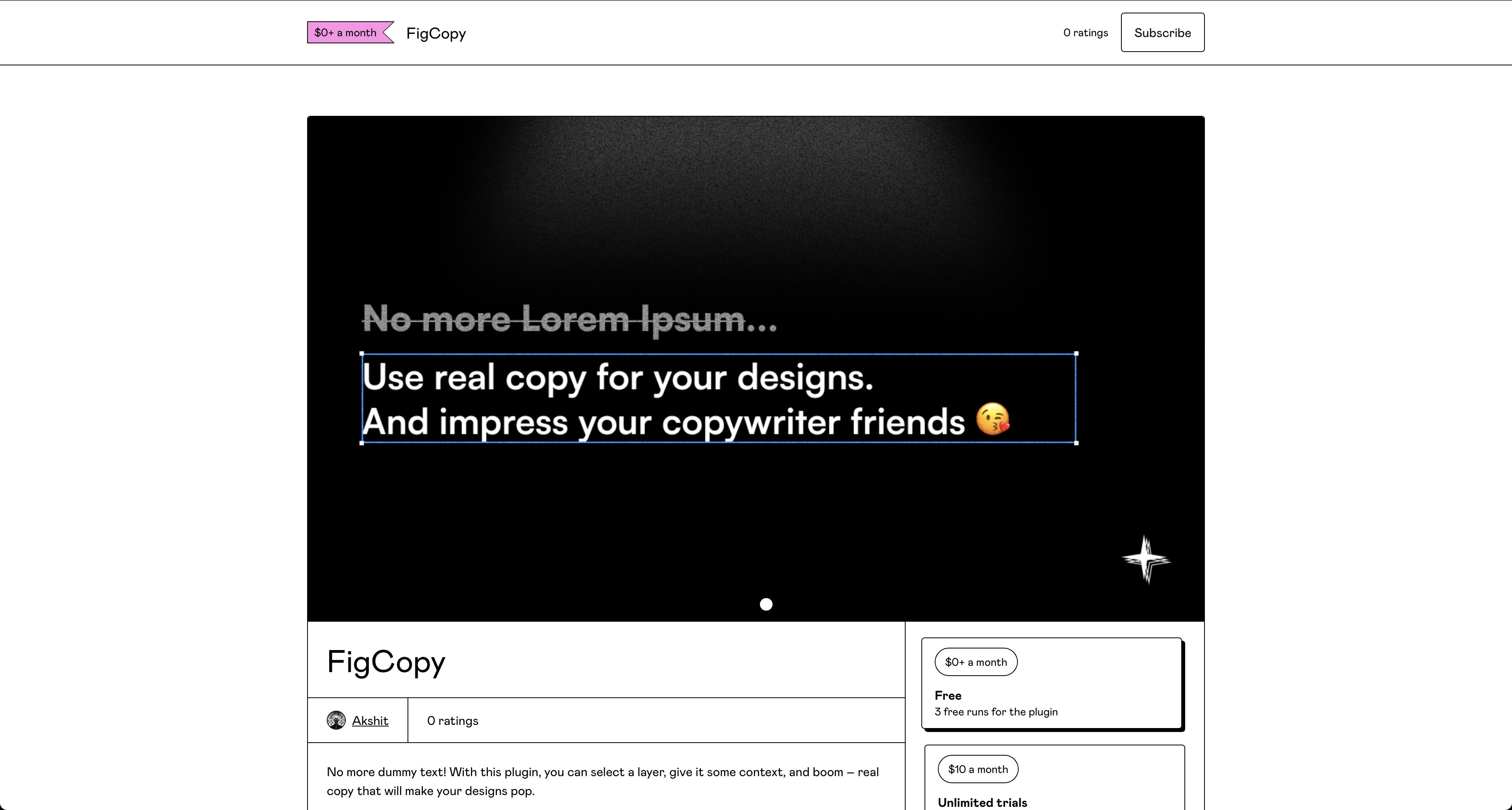The width and height of the screenshot is (1512, 810).
Task: Click the Use real copy for your designs headline
Action: click(x=617, y=377)
